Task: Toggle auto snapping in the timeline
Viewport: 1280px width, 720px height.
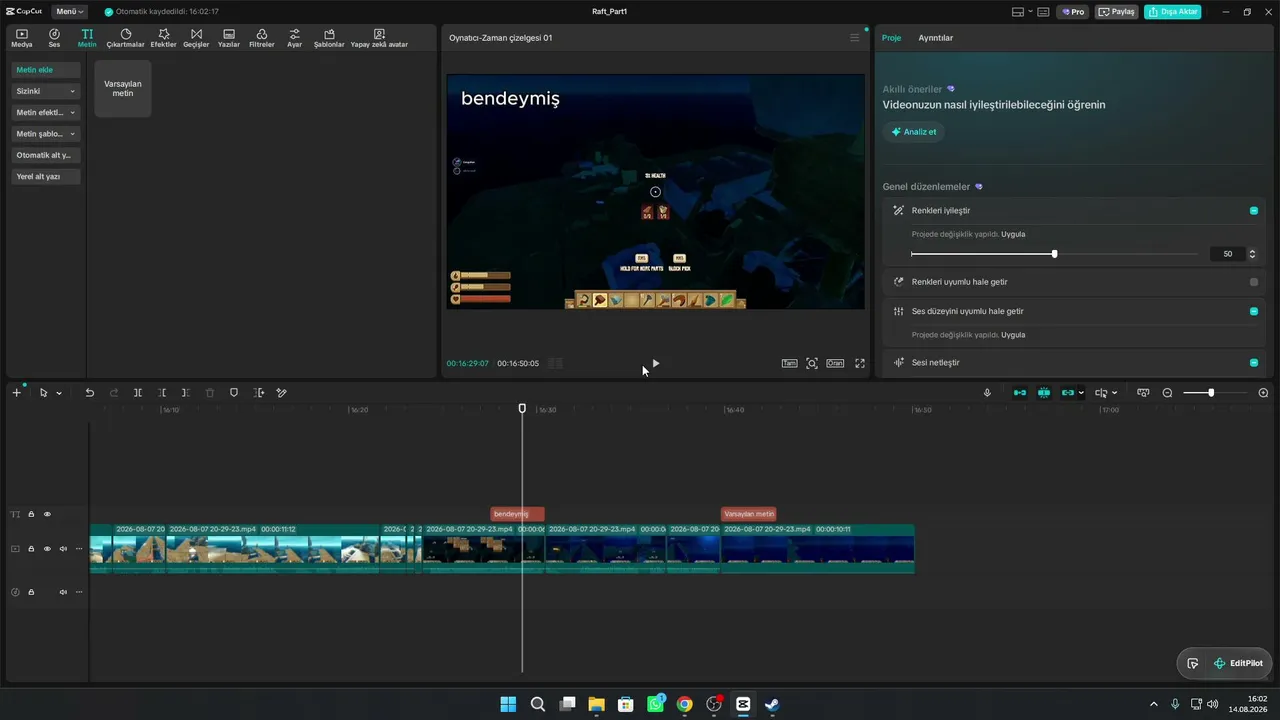Action: pyautogui.click(x=1044, y=393)
